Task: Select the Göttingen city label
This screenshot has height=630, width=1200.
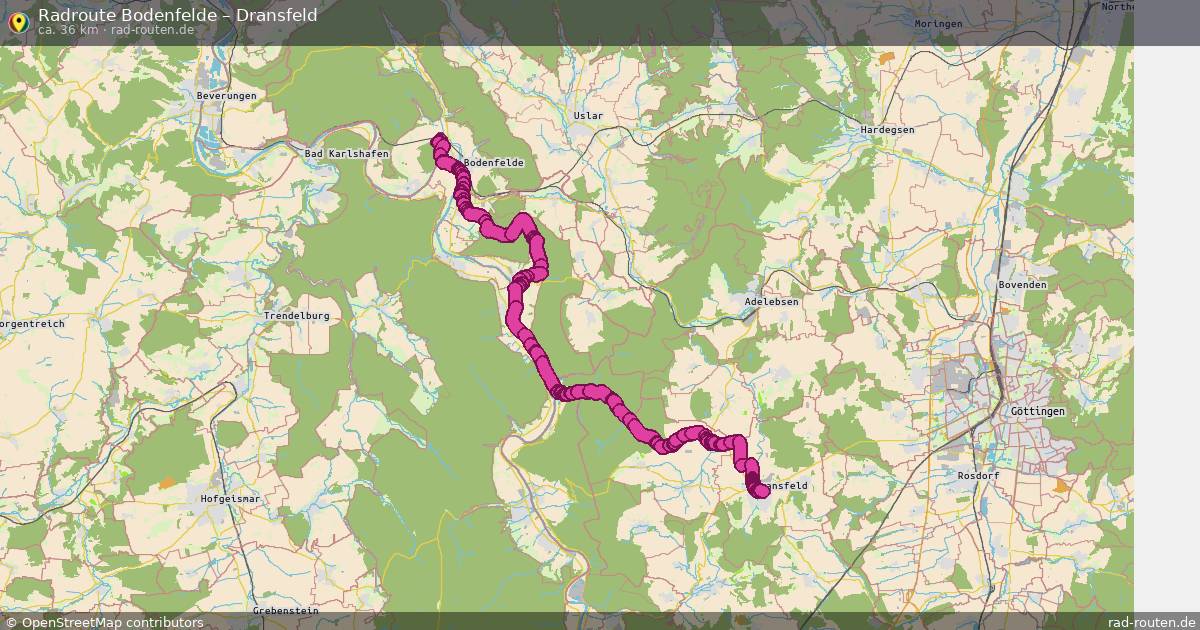Action: 1038,411
